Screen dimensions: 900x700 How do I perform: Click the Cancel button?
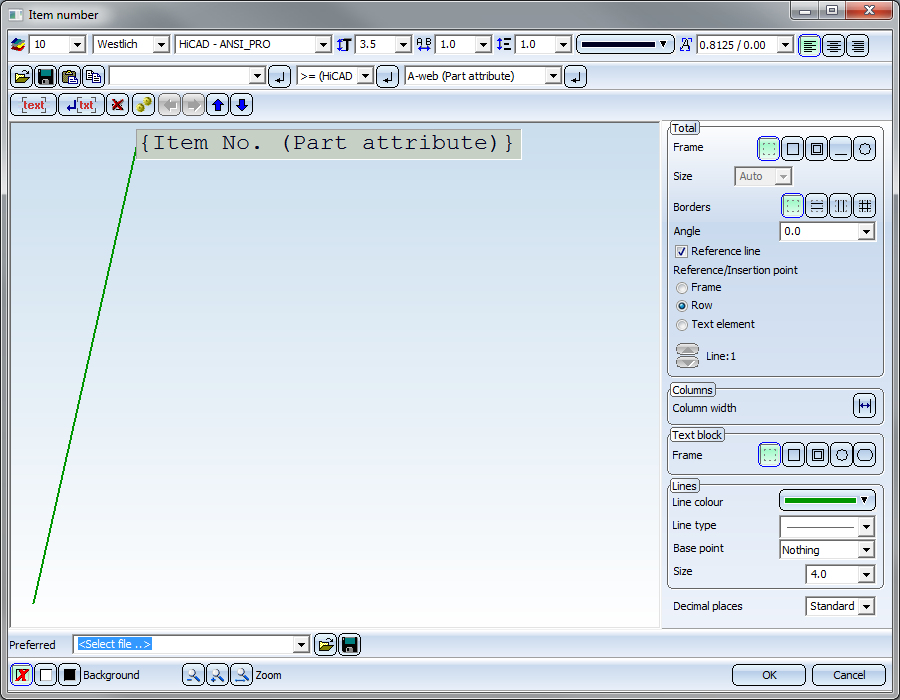pos(848,675)
